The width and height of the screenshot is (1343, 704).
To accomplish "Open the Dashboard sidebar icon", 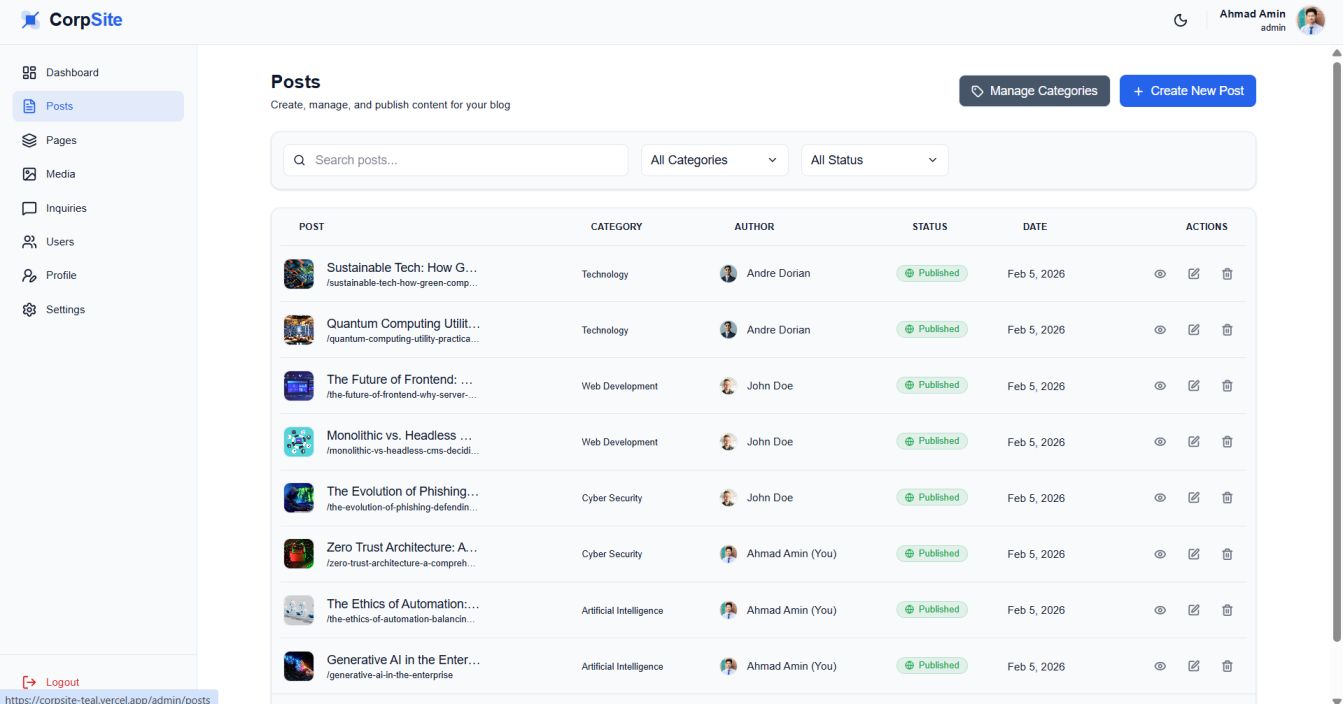I will click(x=29, y=72).
